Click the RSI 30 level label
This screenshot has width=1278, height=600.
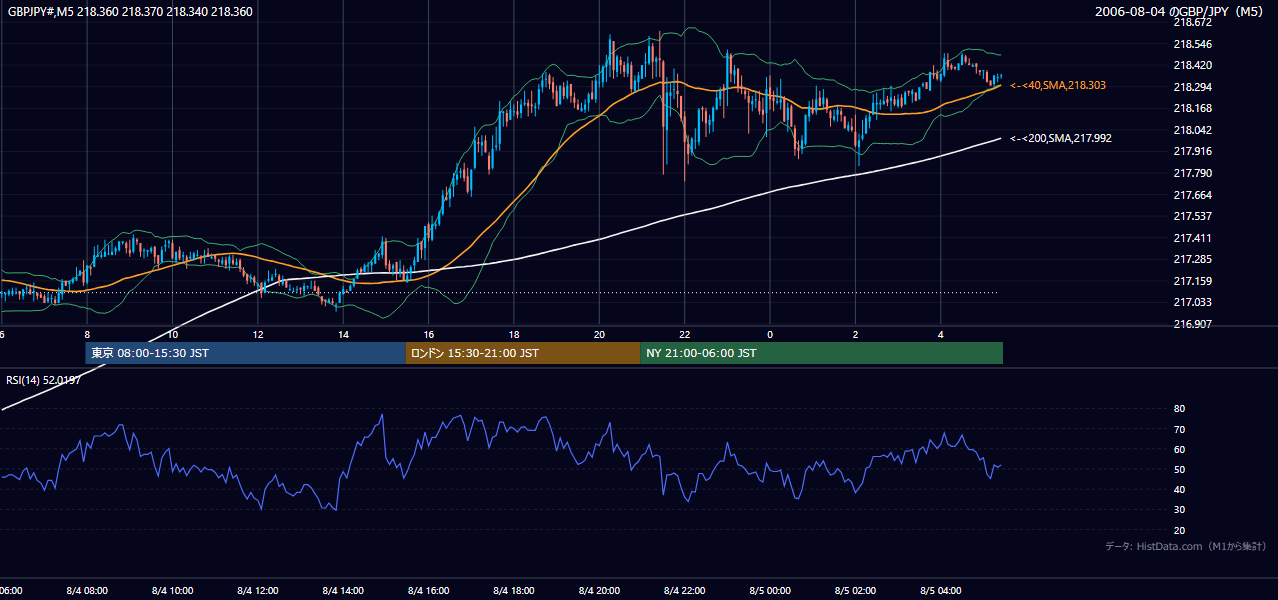[1179, 510]
